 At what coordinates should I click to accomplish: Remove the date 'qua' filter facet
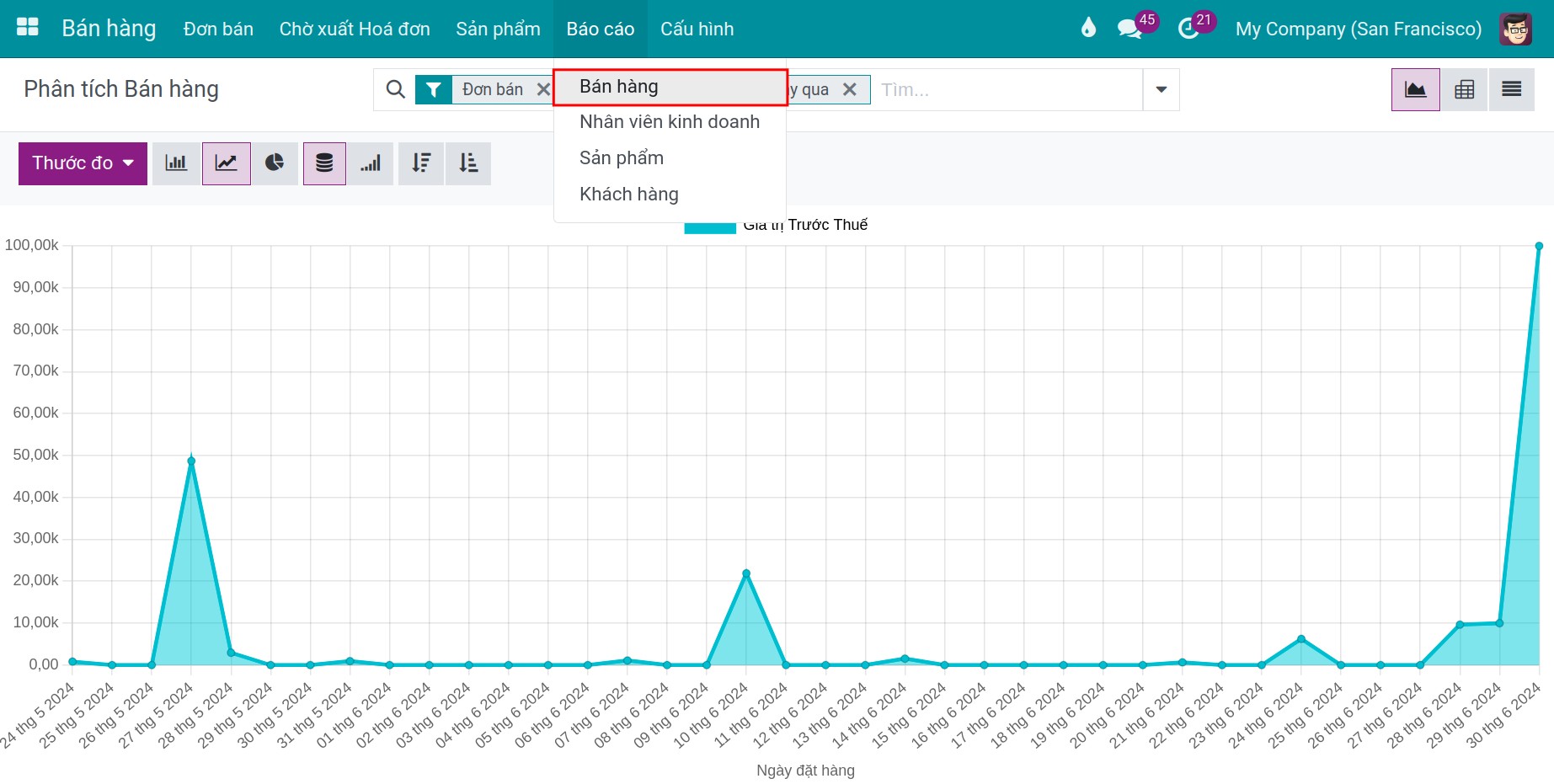850,89
